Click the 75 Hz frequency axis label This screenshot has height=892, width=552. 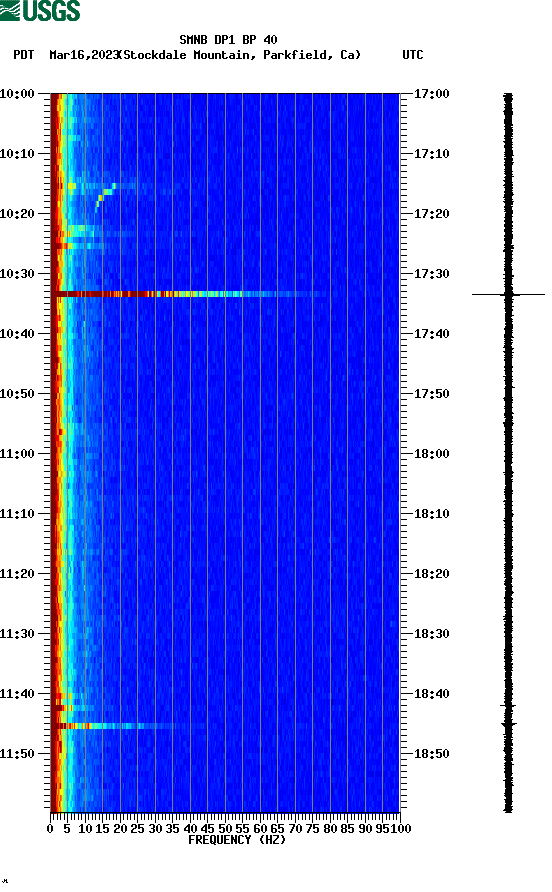pos(312,829)
